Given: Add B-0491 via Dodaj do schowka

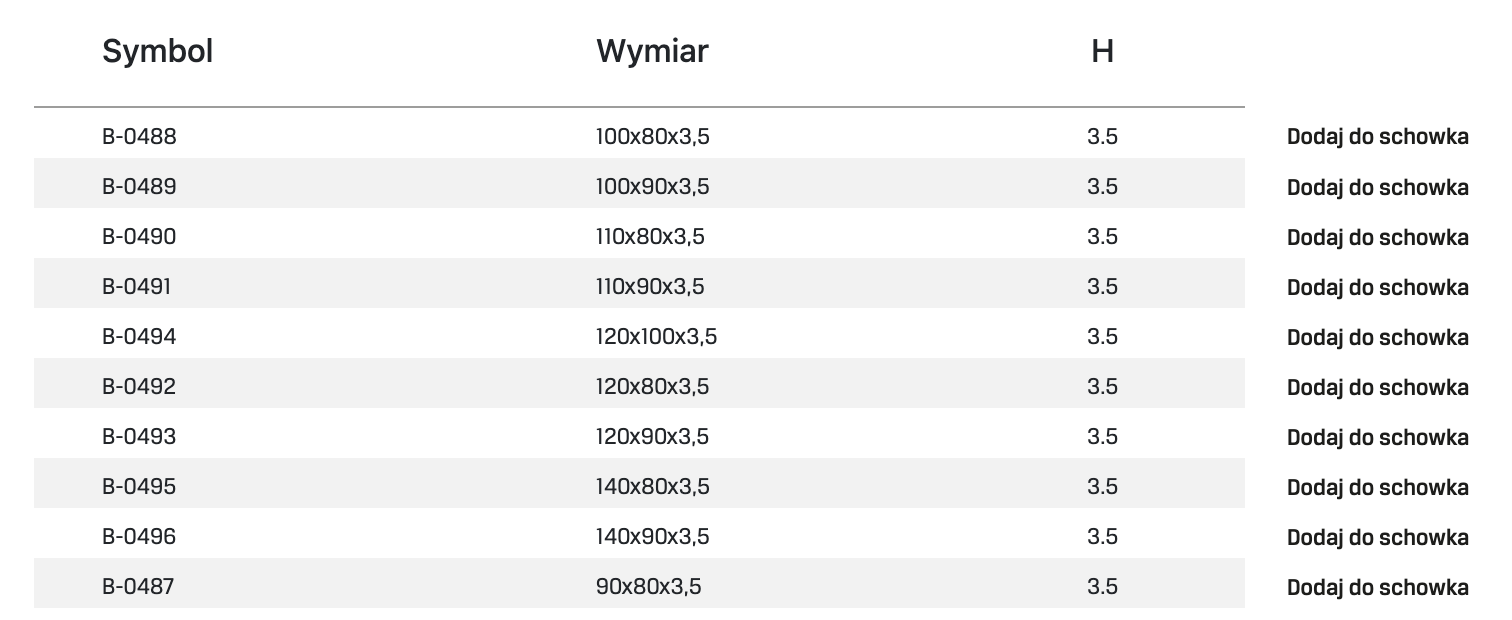Looking at the screenshot, I should click(x=1377, y=287).
